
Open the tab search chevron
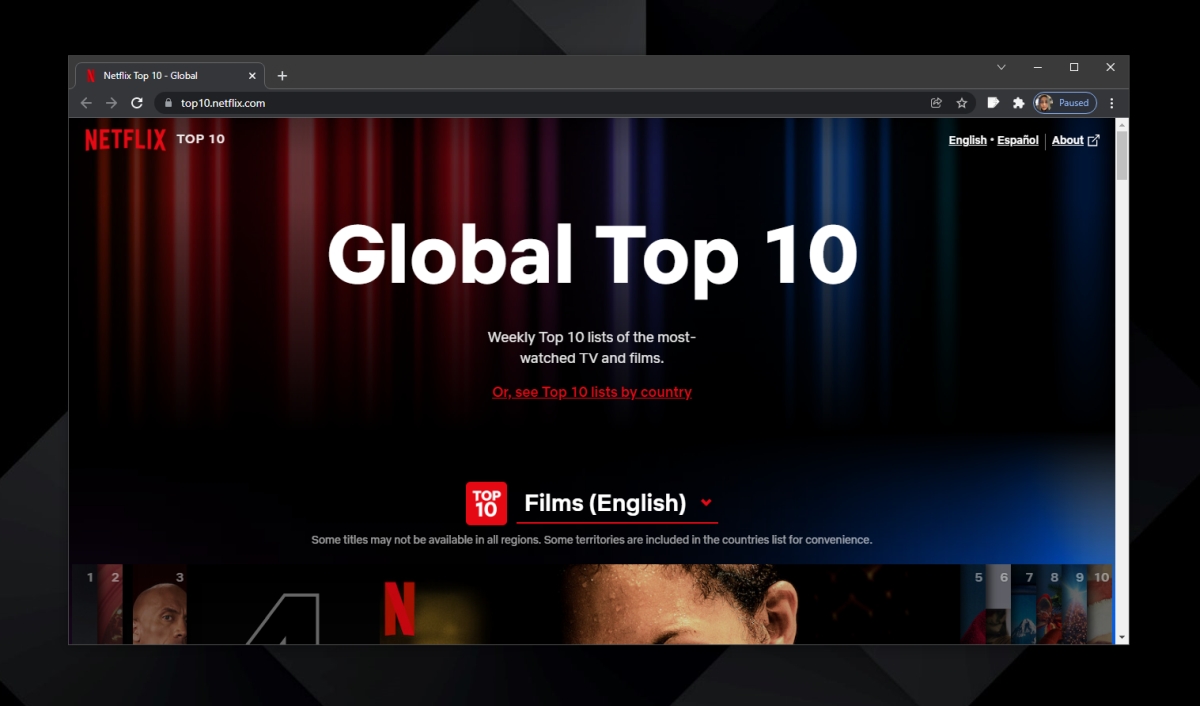tap(1001, 67)
